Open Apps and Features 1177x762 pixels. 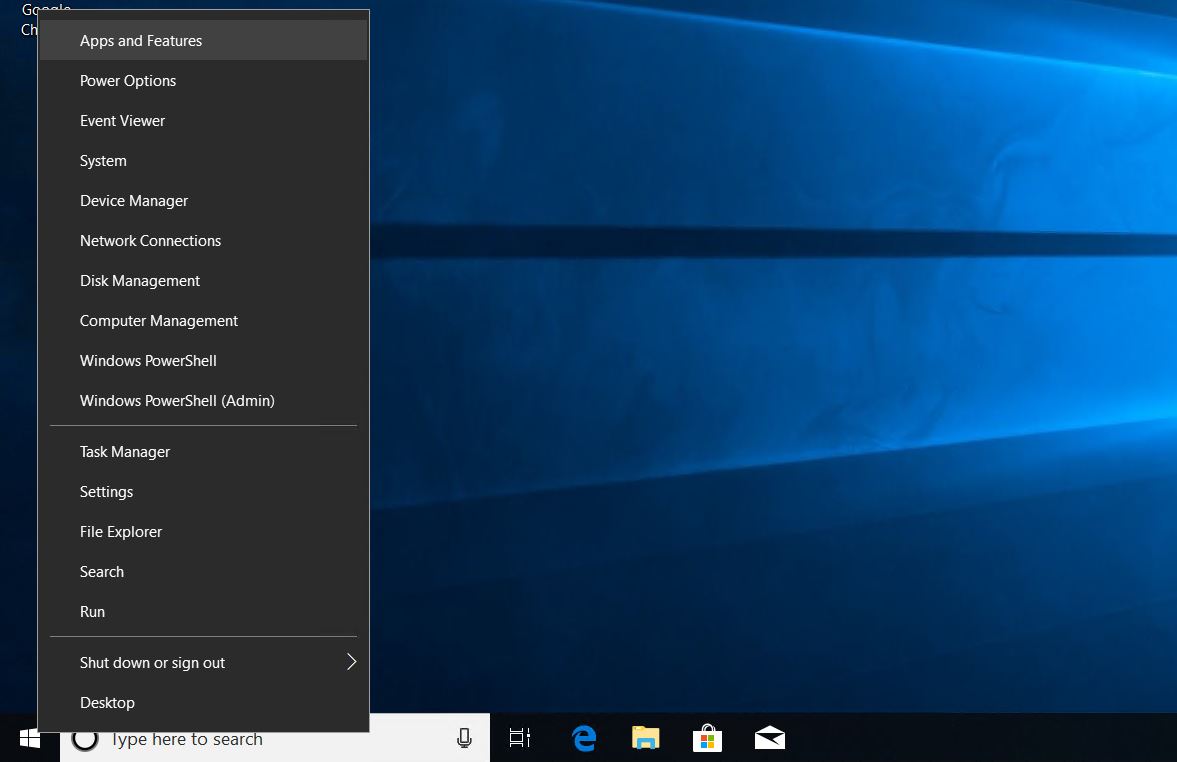pyautogui.click(x=140, y=40)
